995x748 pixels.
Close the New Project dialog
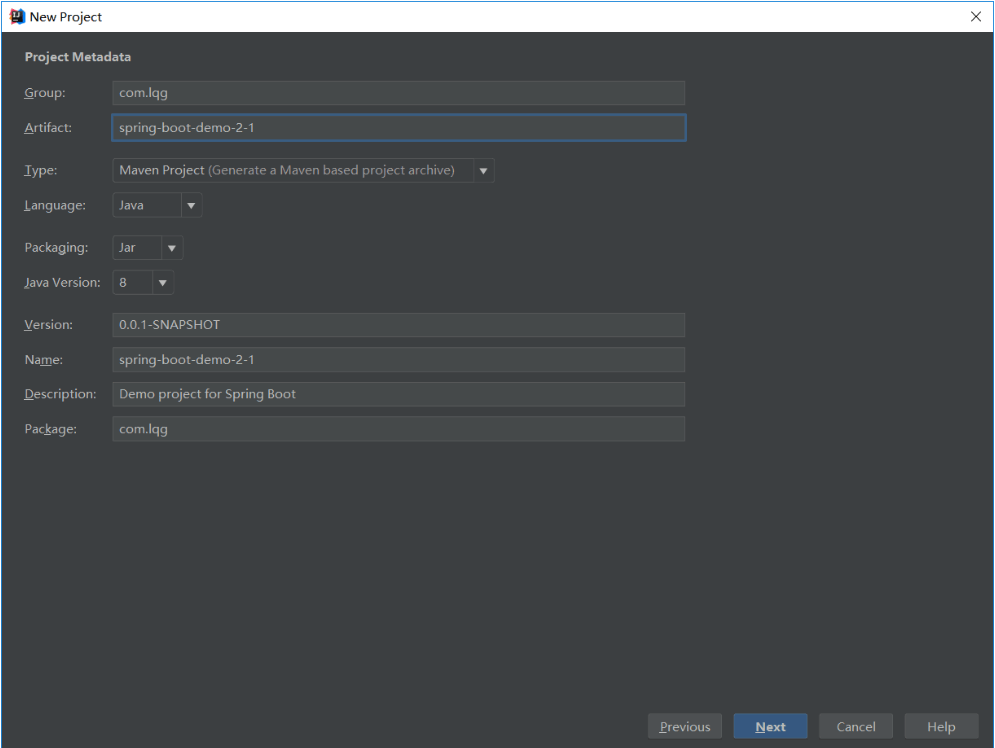pos(975,16)
